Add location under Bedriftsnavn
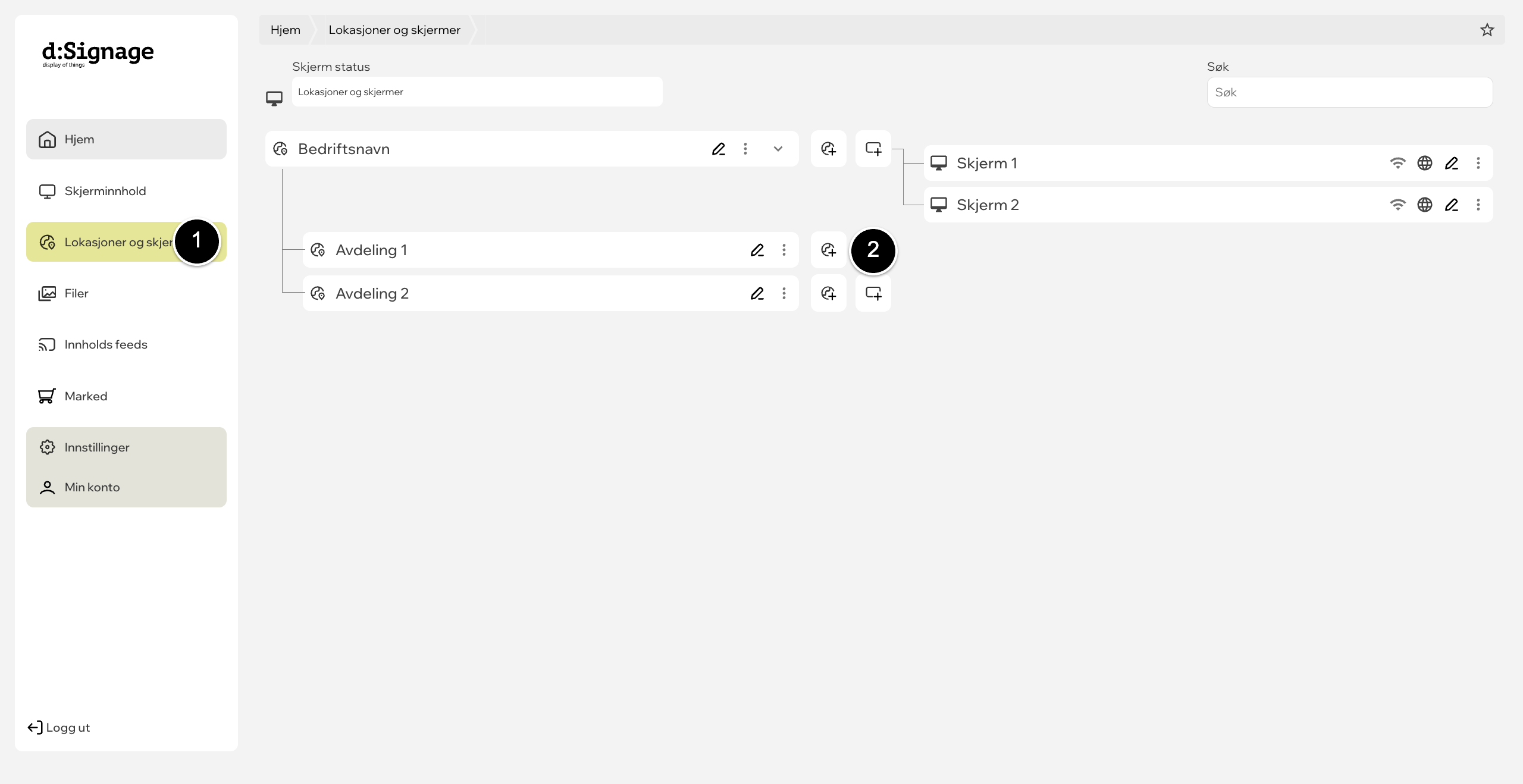Viewport: 1523px width, 784px height. [x=829, y=149]
